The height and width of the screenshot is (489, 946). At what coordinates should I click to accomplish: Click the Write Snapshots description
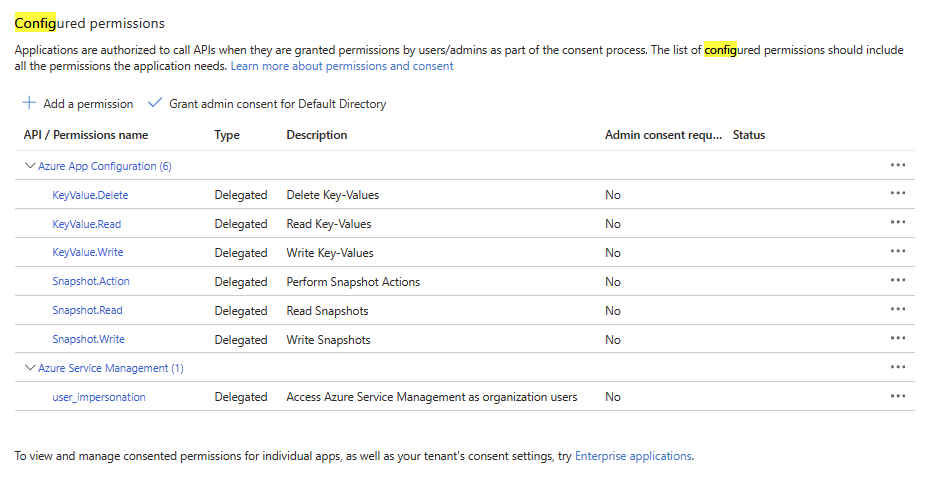click(x=329, y=339)
